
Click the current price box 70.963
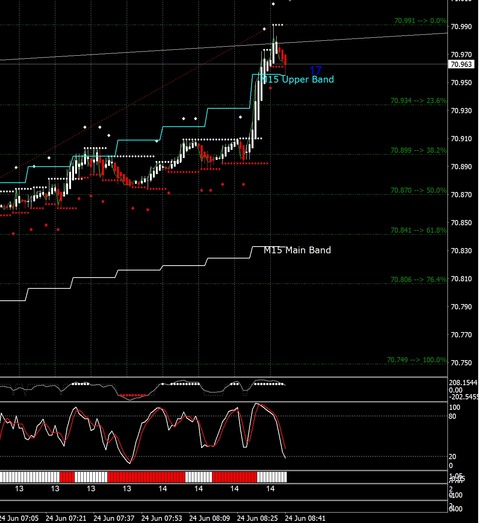tap(461, 64)
